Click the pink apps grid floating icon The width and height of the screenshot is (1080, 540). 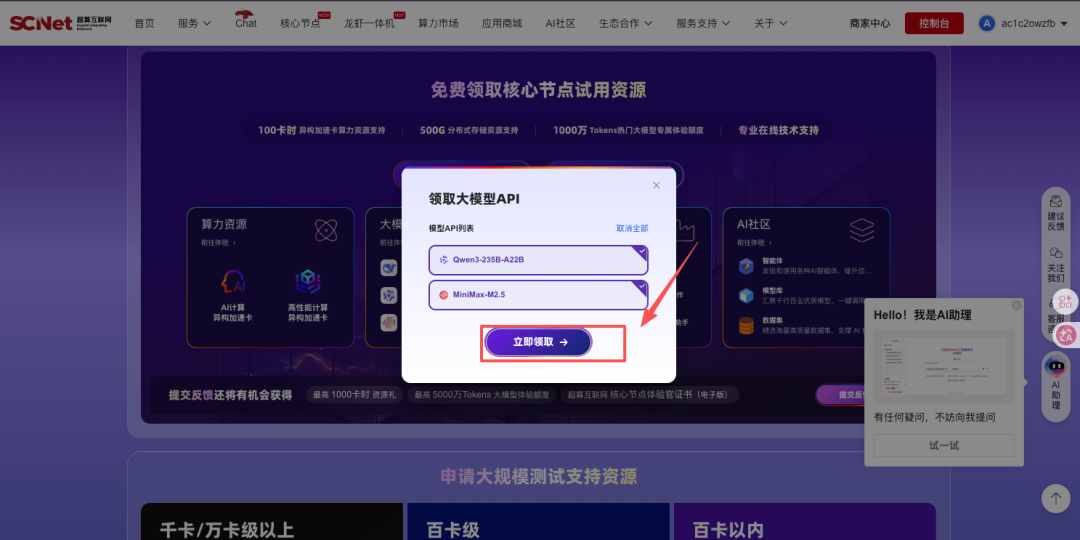(x=1066, y=301)
